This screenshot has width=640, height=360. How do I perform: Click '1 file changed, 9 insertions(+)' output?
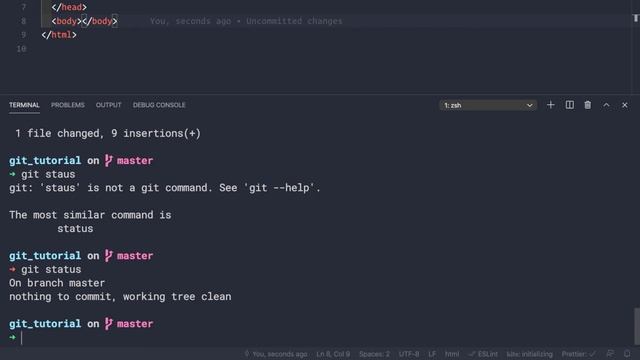tap(108, 133)
